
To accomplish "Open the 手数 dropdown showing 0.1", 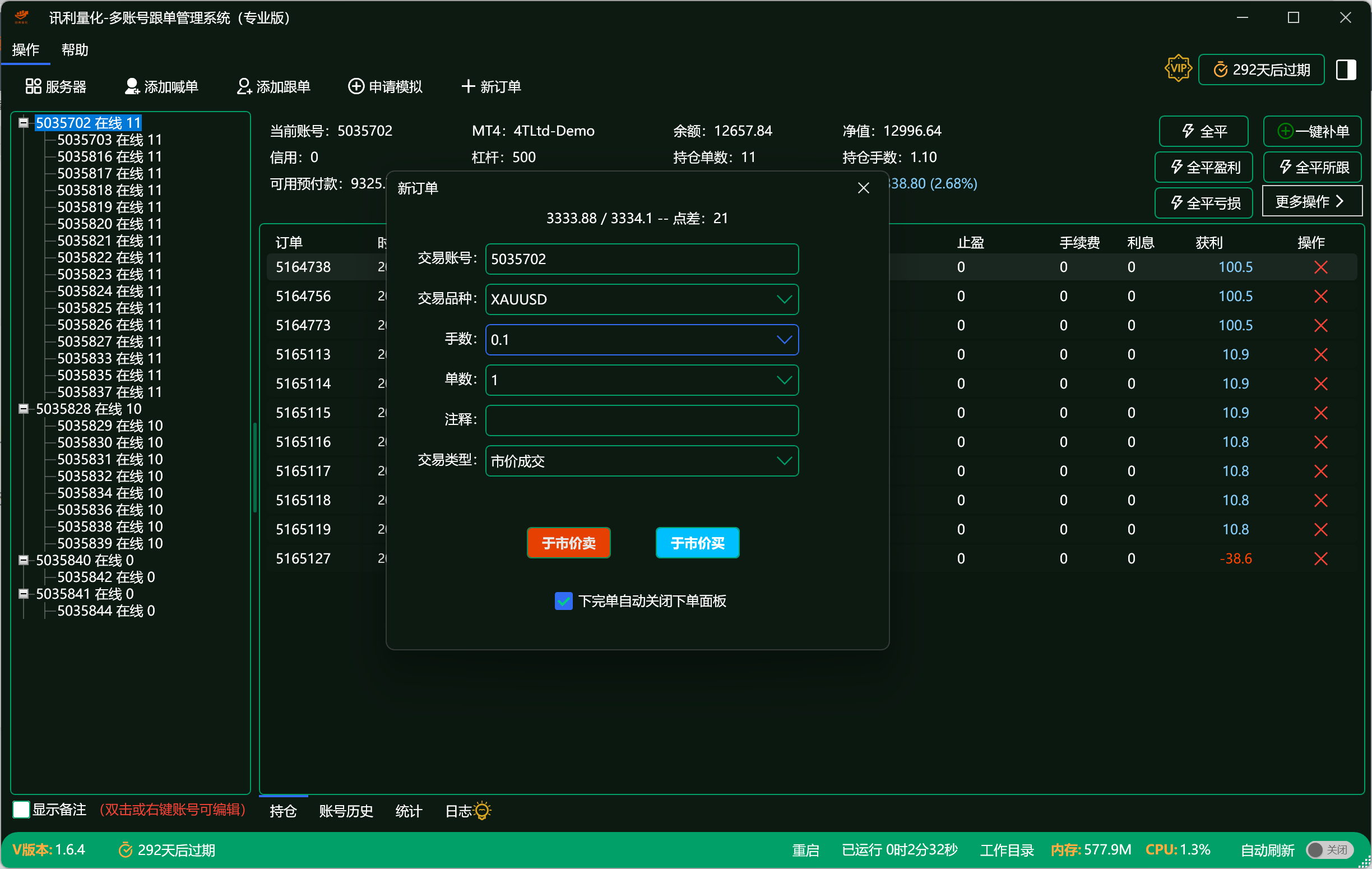I will tap(785, 340).
